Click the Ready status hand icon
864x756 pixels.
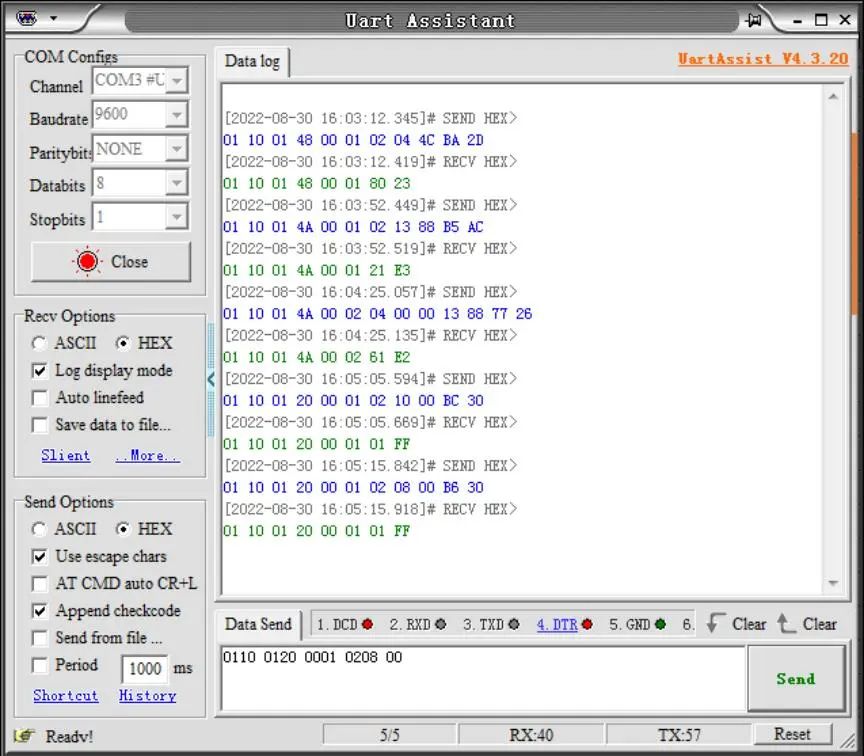(x=25, y=736)
